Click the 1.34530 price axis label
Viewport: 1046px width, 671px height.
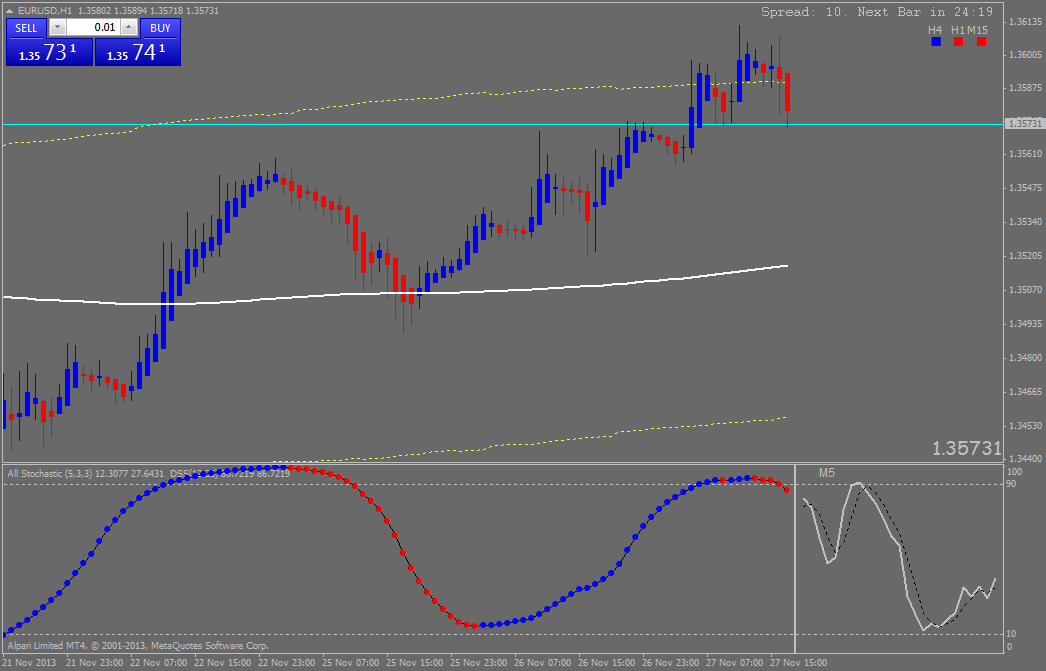1025,426
